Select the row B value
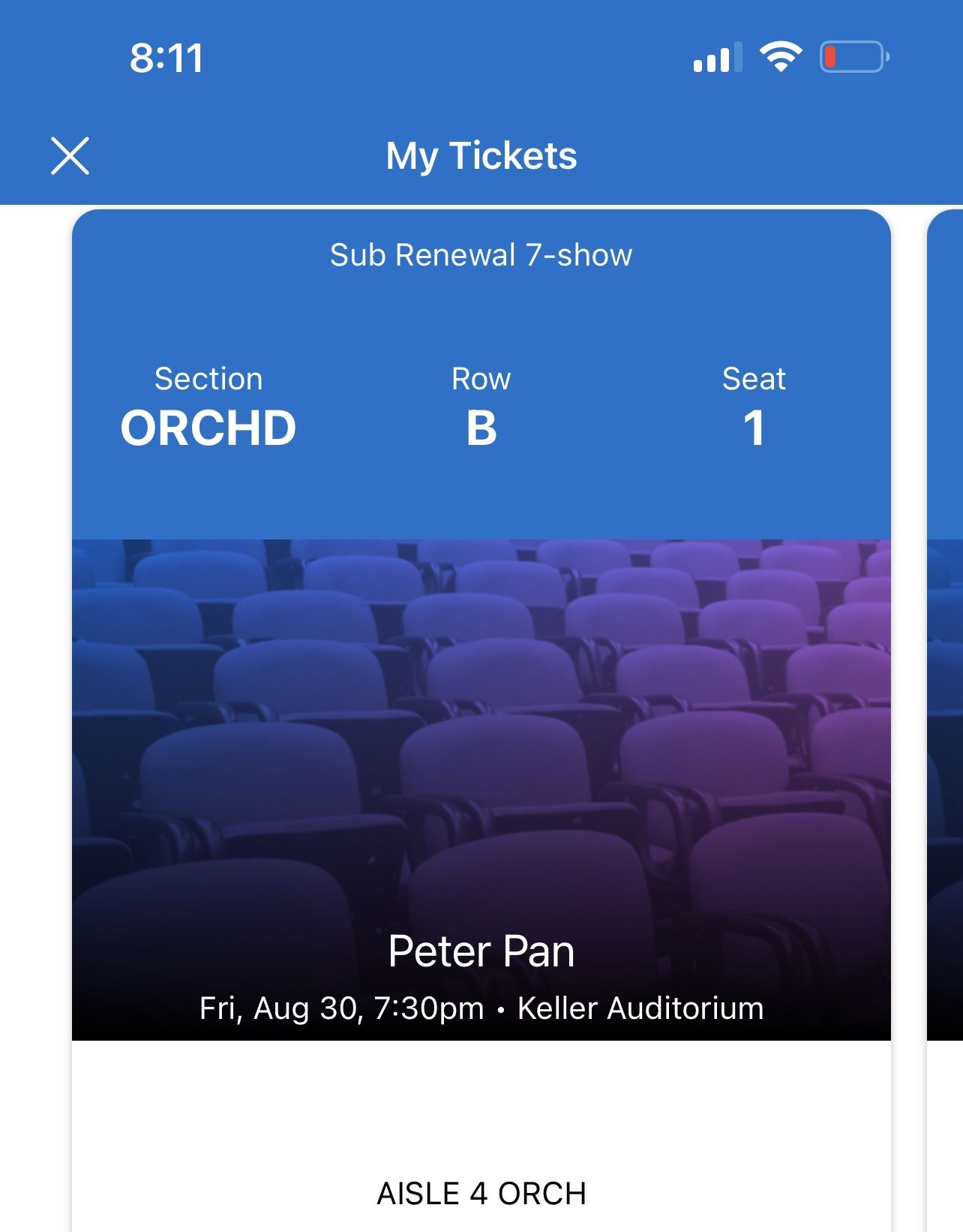 coord(481,428)
